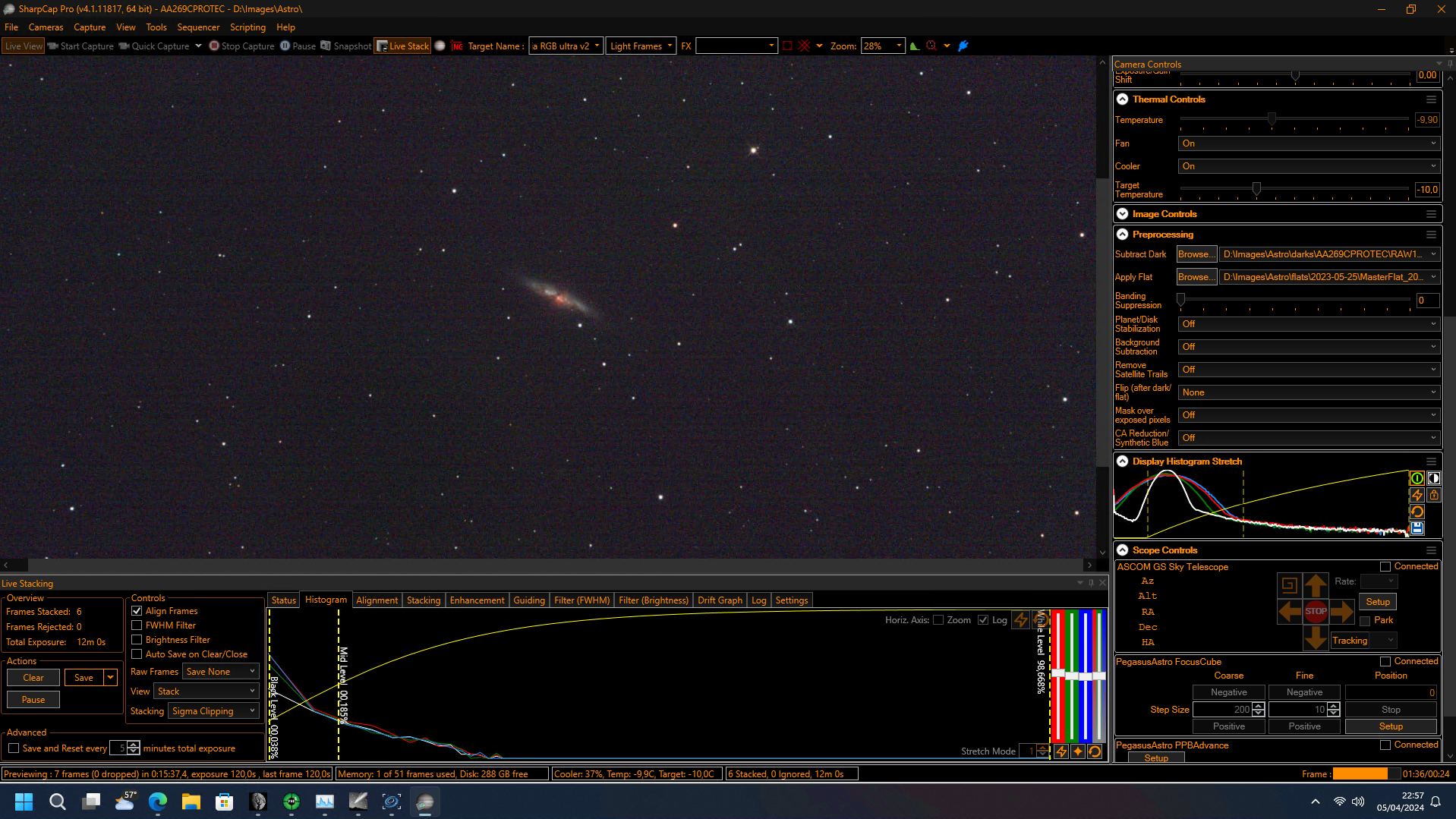Click the red STOP scope movement button
1456x819 pixels.
[1316, 611]
